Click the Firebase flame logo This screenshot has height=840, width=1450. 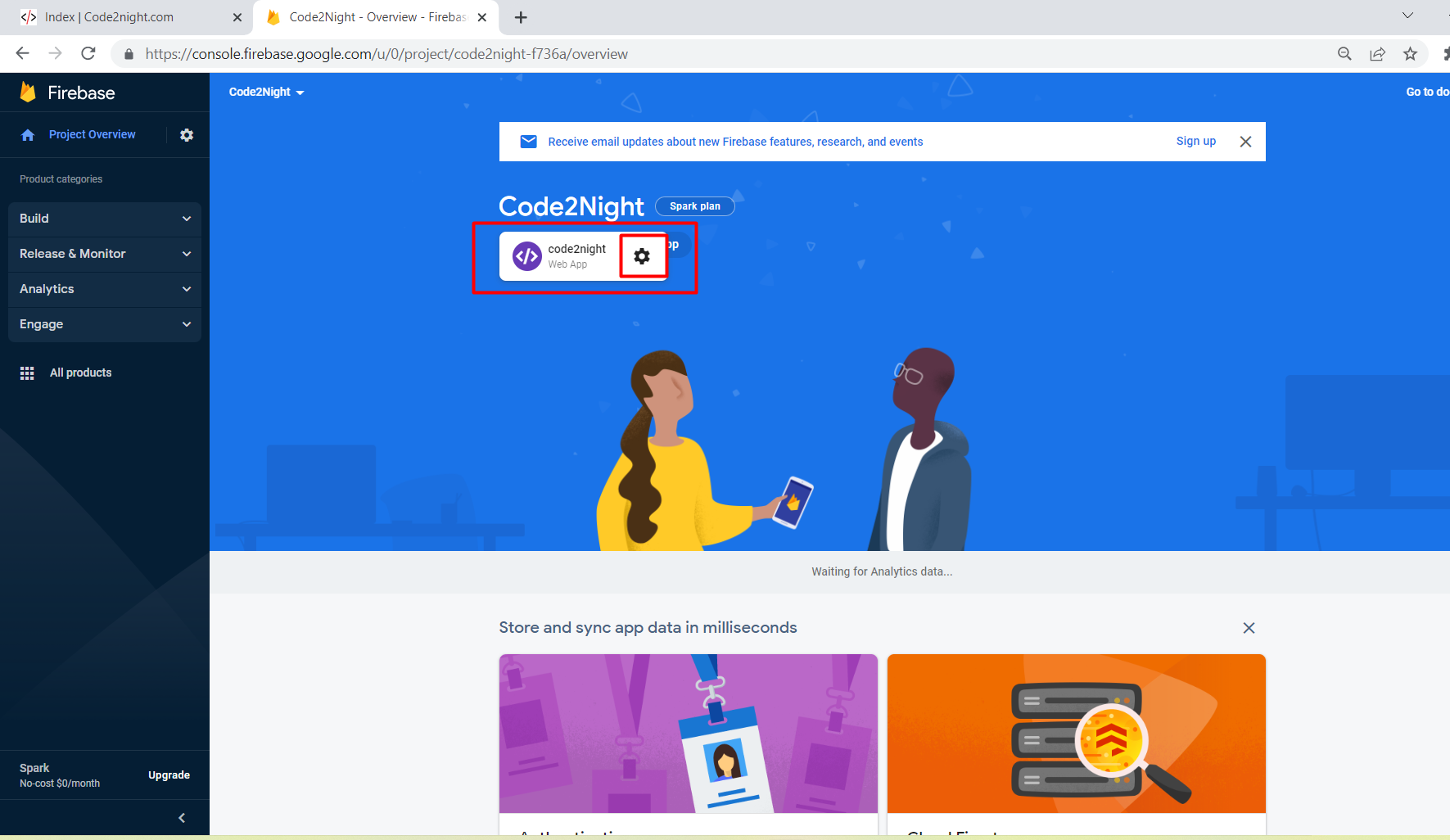(28, 92)
